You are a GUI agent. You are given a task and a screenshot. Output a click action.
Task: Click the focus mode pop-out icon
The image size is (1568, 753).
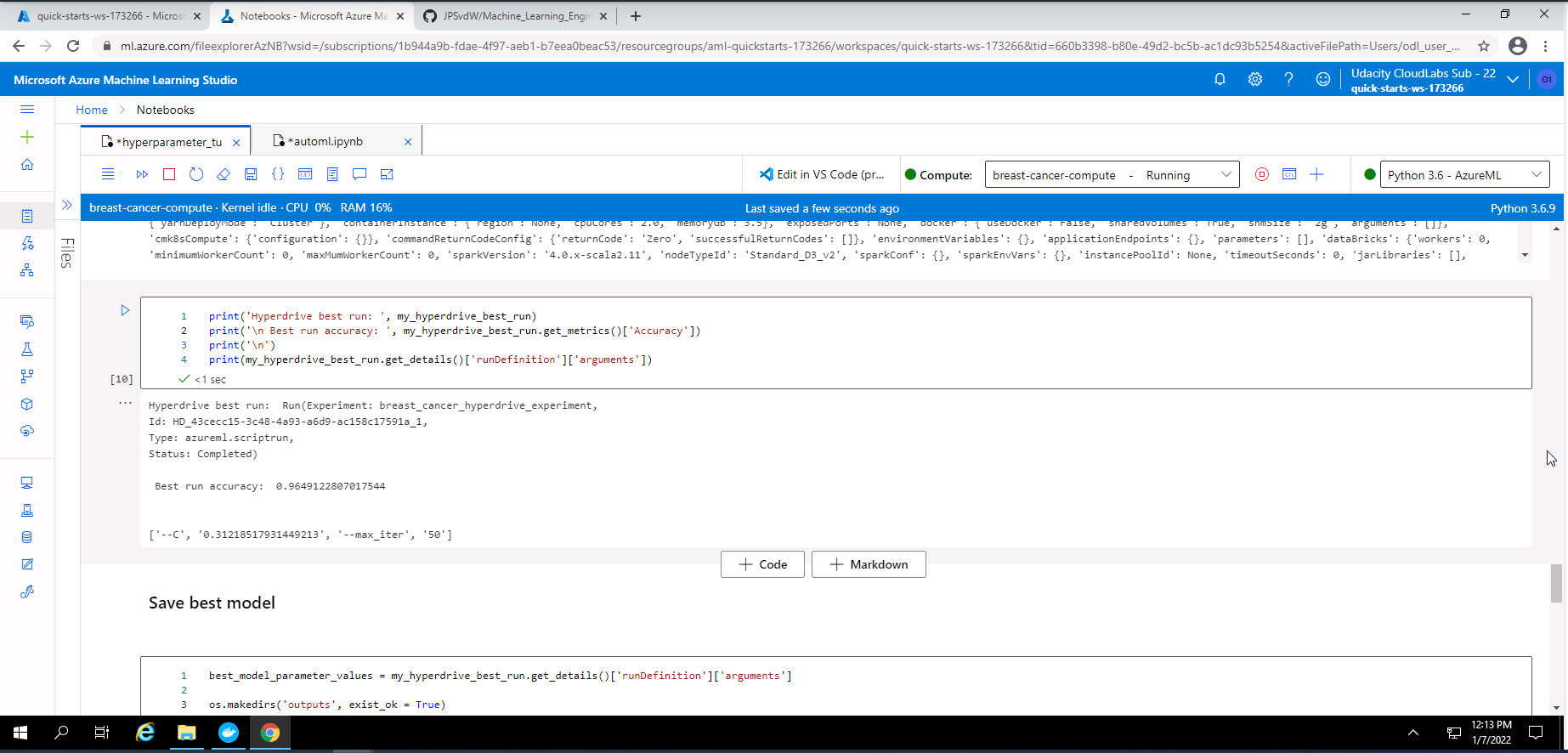tap(387, 174)
